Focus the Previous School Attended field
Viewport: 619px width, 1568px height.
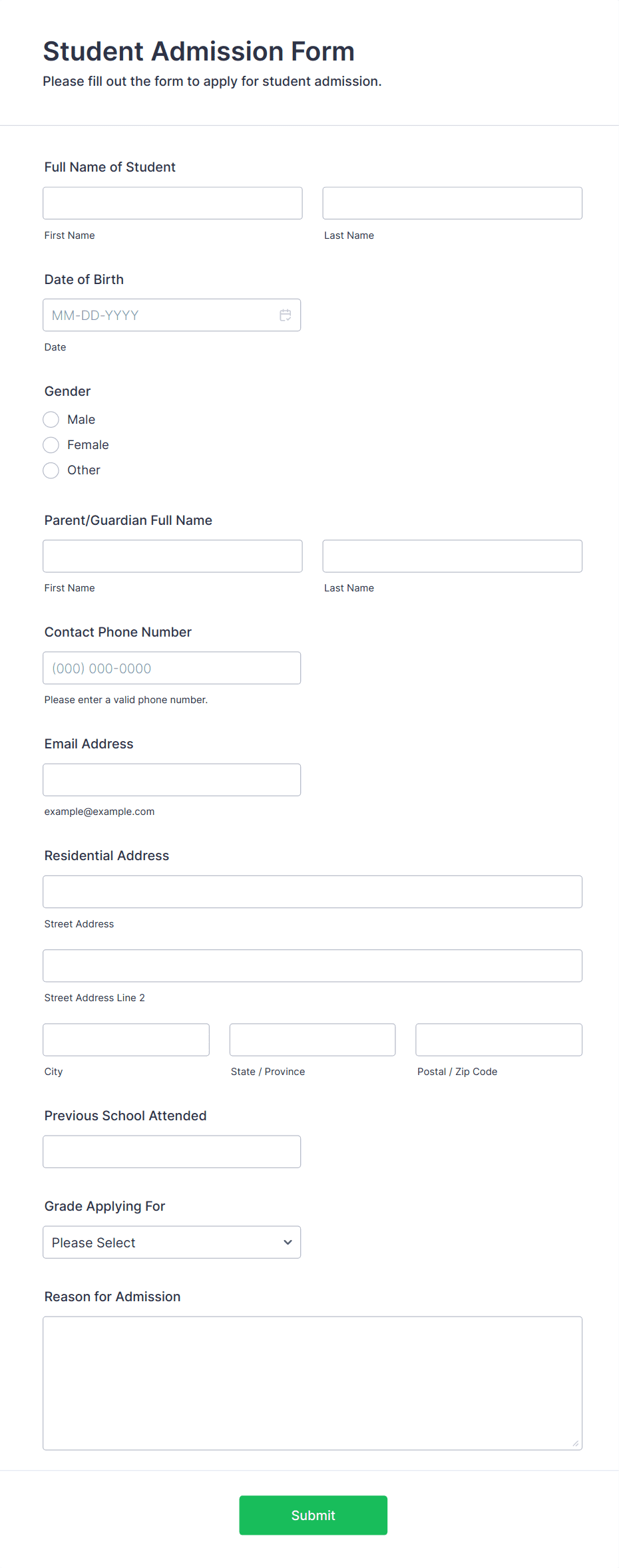(172, 1151)
